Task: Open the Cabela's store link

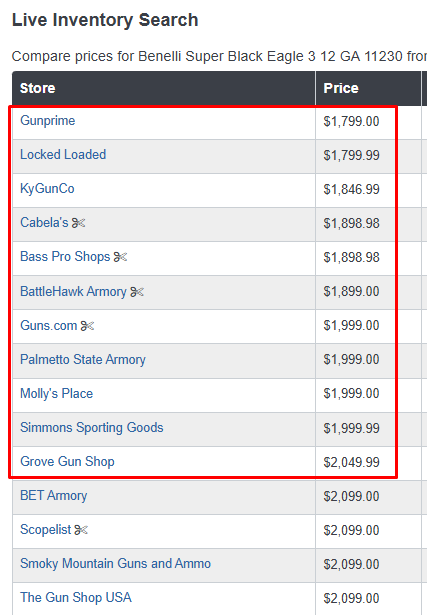Action: point(44,222)
